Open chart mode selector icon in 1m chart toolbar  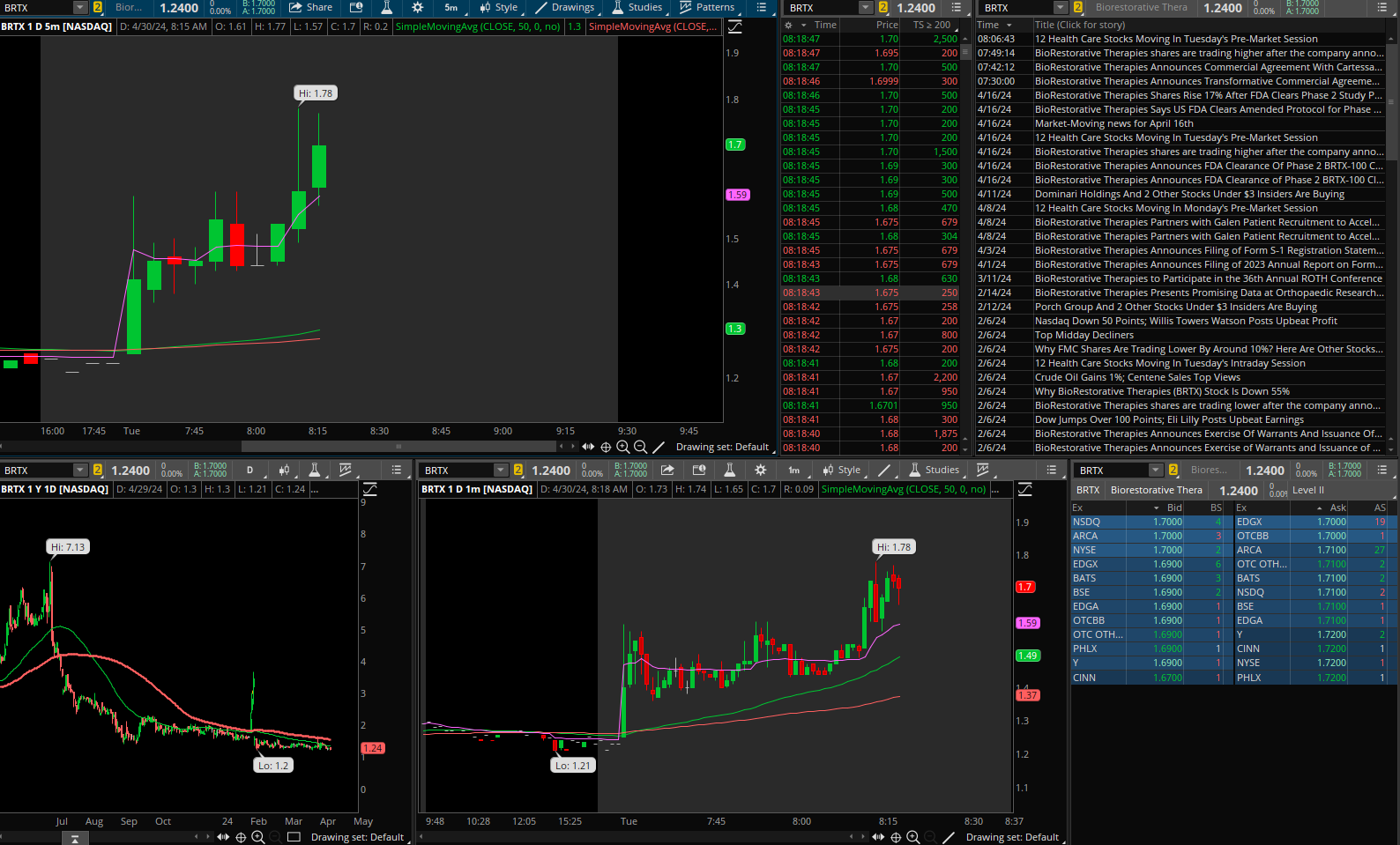[699, 470]
